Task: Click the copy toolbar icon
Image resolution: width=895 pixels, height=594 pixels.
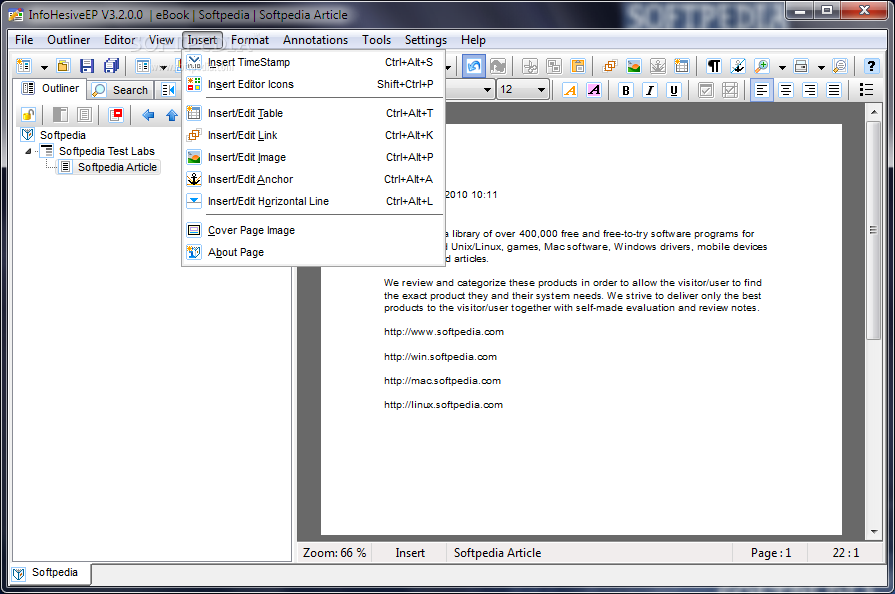Action: [x=554, y=66]
